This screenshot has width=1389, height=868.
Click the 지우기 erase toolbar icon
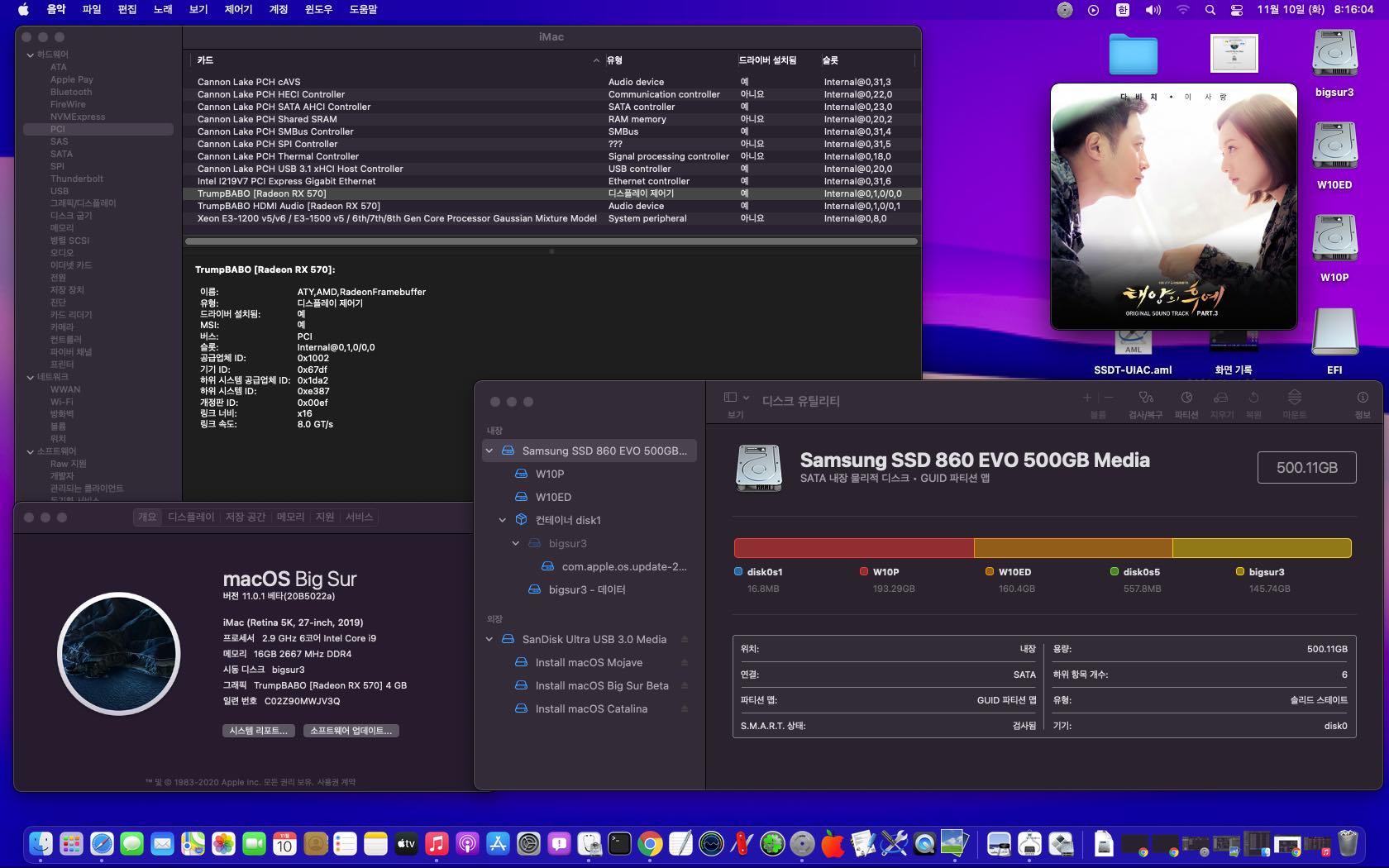(1221, 398)
